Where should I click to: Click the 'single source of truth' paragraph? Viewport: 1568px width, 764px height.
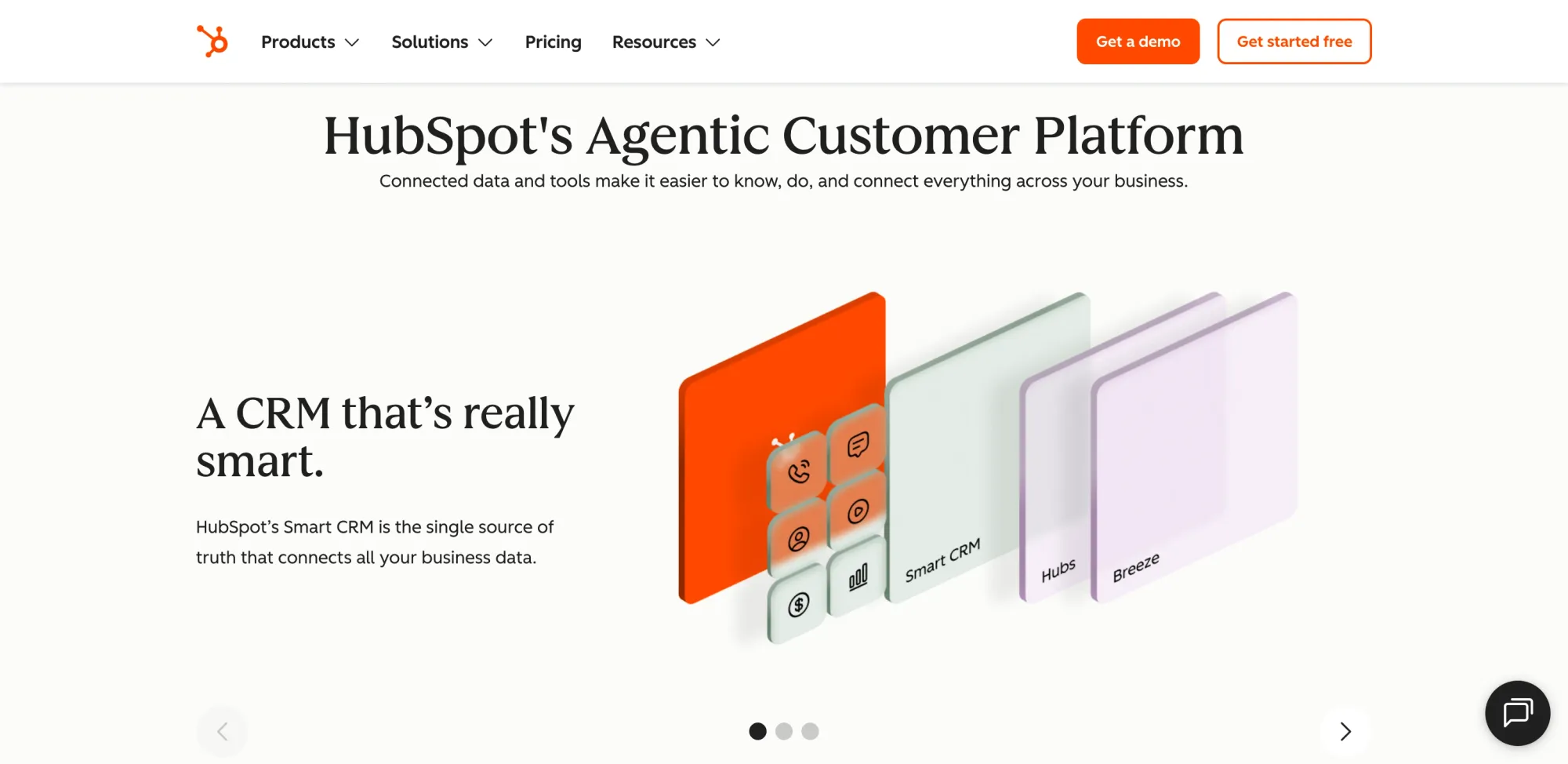click(x=375, y=542)
